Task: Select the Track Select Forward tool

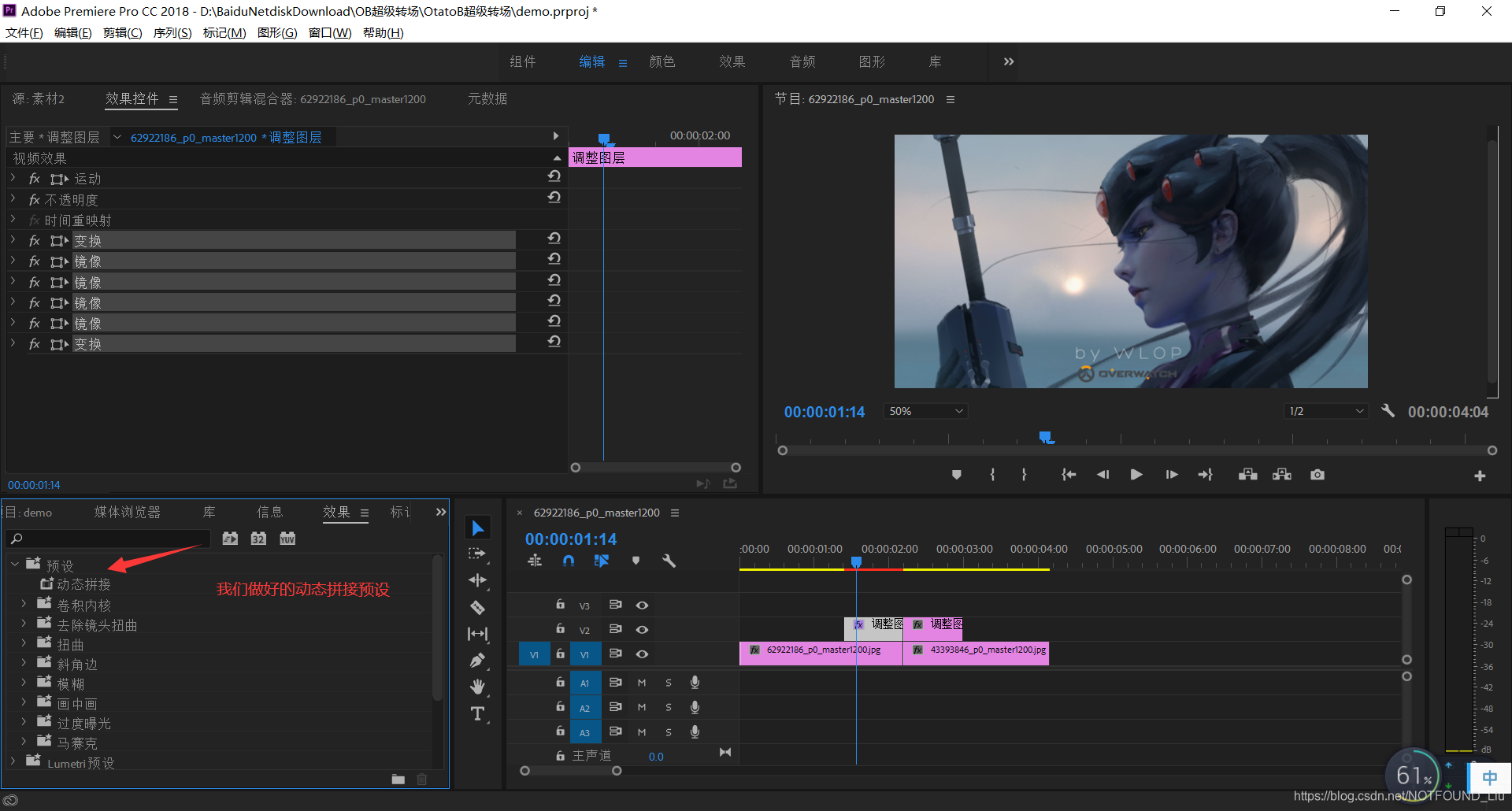Action: pyautogui.click(x=477, y=554)
